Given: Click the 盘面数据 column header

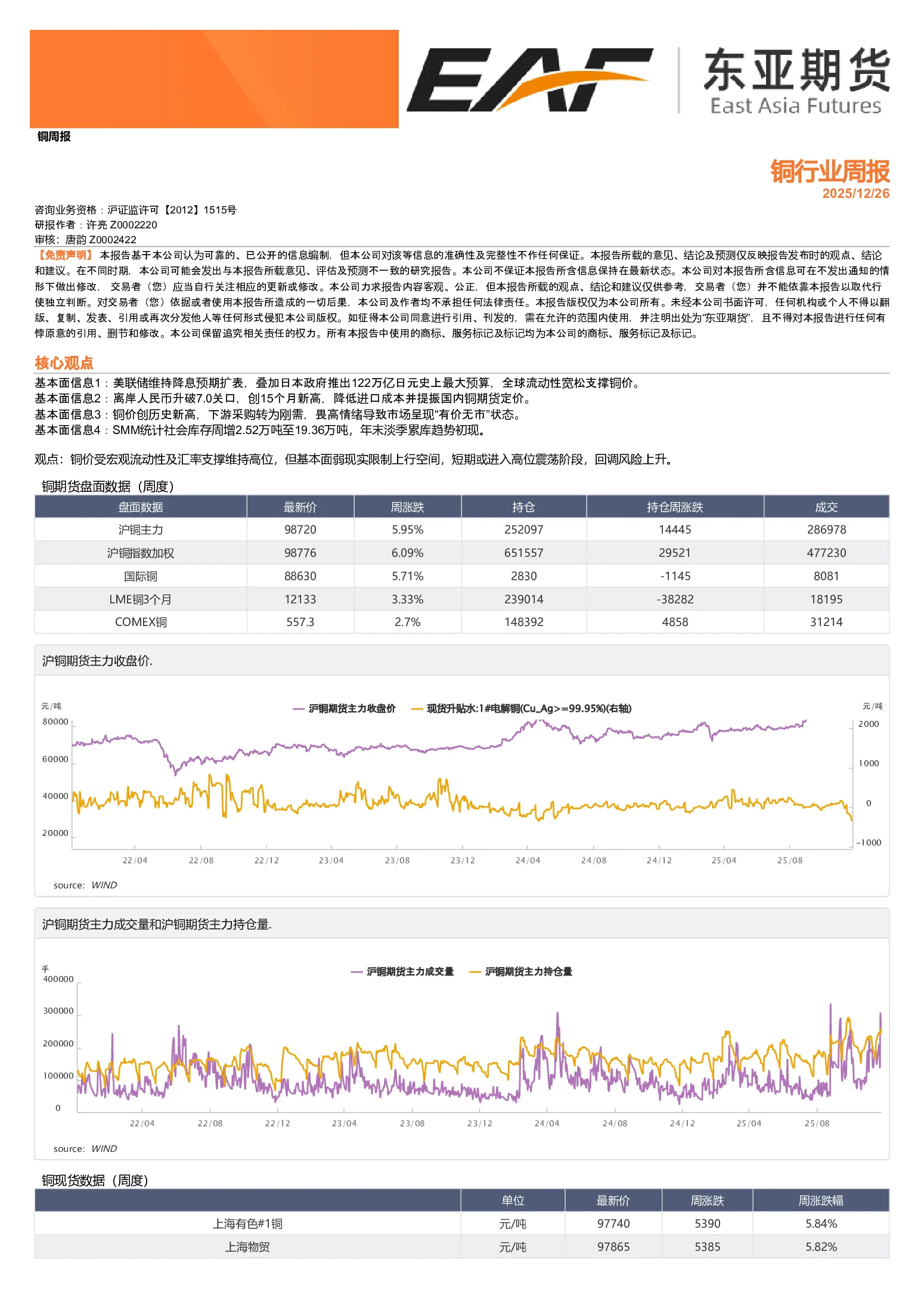Looking at the screenshot, I should (x=141, y=507).
